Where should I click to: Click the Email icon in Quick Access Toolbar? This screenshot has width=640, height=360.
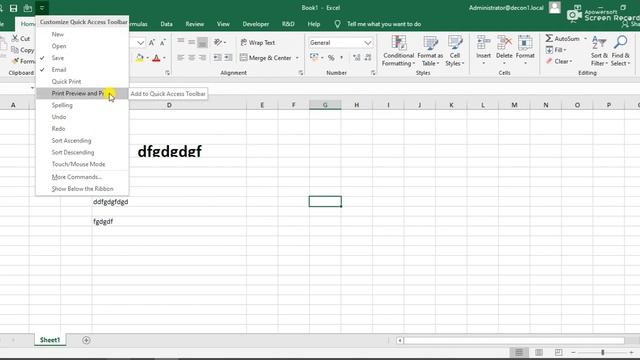[x=28, y=8]
